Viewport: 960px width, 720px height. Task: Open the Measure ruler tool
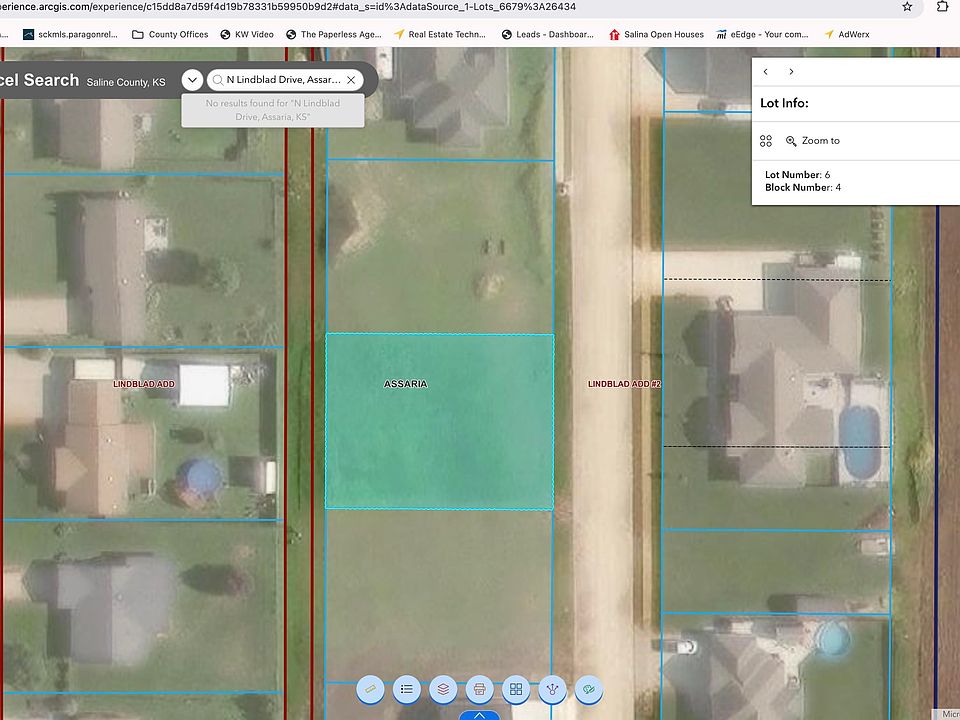(370, 689)
